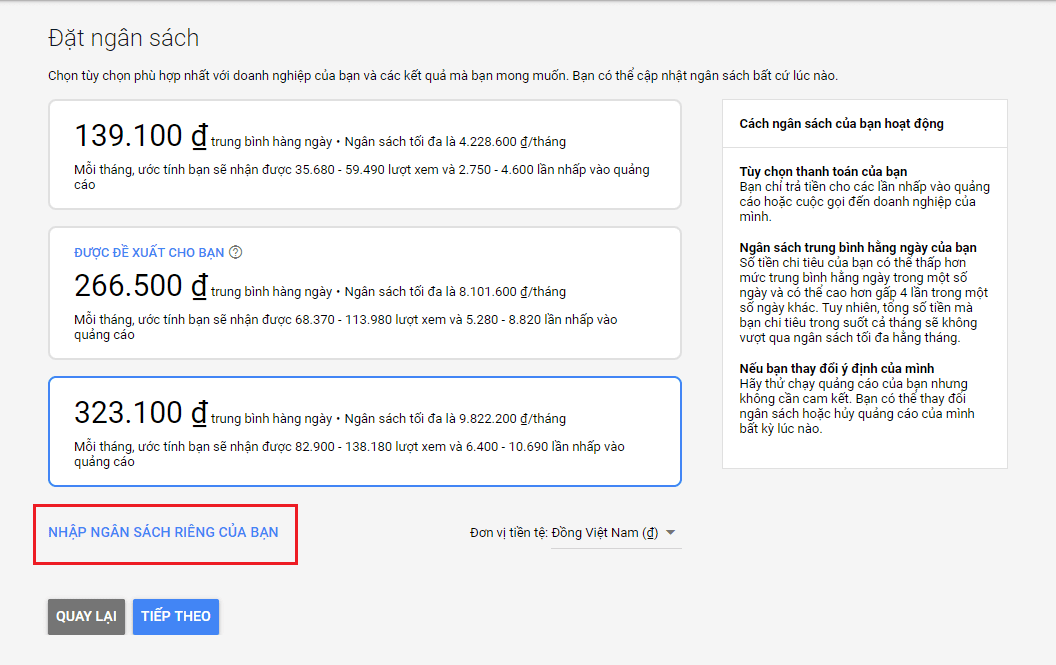The width and height of the screenshot is (1056, 665).
Task: Click the help icon beside ĐƯỢC ĐỀ XUẤT CHO BẠN
Action: coord(236,253)
